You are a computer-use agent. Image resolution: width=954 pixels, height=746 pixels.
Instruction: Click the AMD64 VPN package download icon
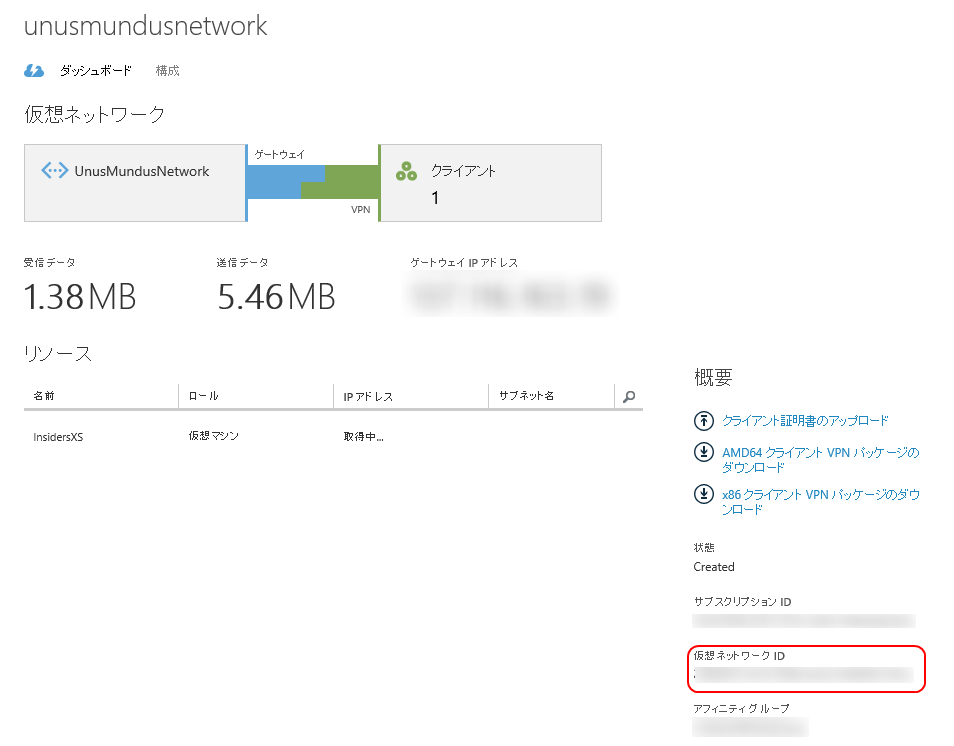[704, 453]
